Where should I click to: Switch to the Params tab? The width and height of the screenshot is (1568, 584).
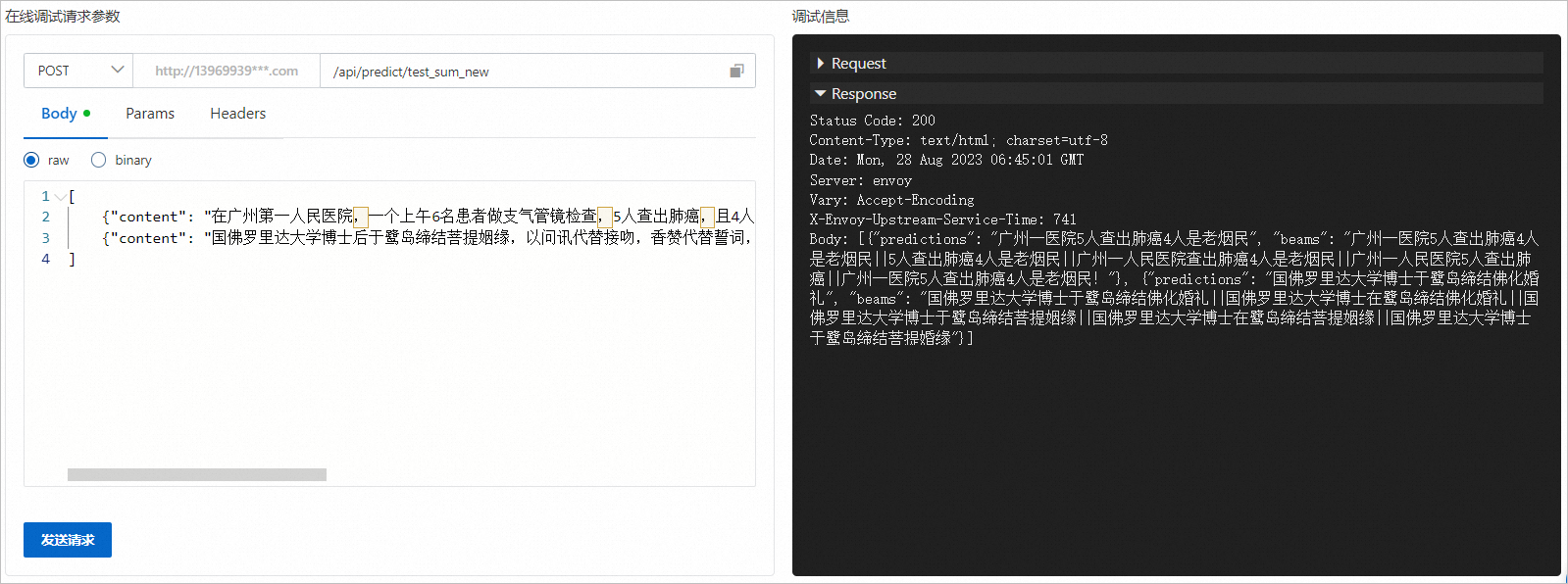point(150,114)
